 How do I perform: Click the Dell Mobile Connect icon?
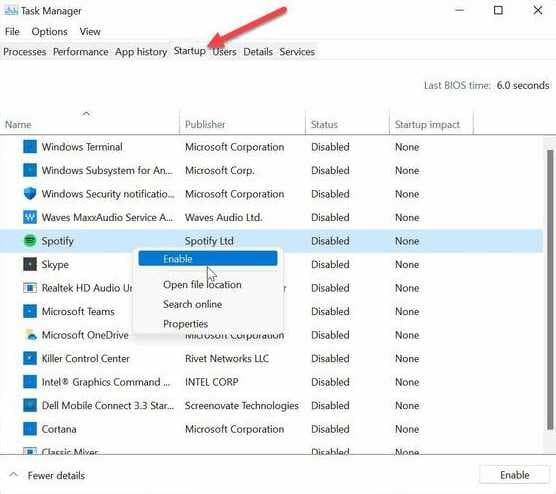[30, 405]
